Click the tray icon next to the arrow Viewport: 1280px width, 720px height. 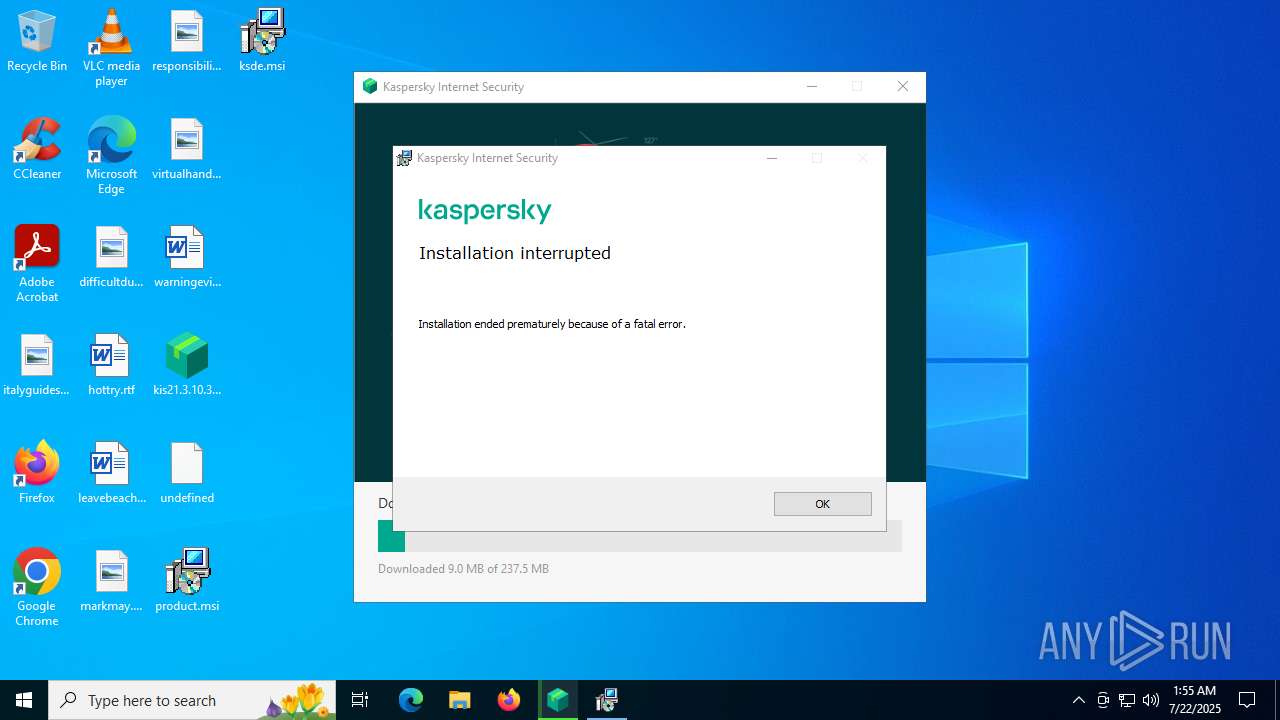1103,700
